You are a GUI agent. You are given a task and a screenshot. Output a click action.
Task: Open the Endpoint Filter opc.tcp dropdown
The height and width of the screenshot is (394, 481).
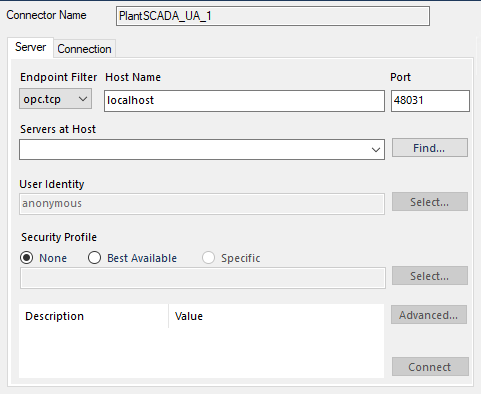point(55,99)
